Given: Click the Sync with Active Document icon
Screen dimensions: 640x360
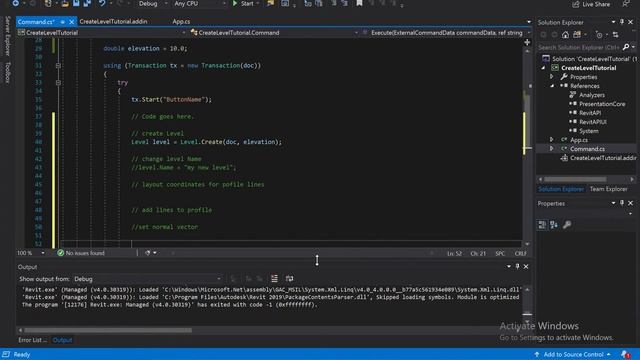Looking at the screenshot, I should point(616,35).
